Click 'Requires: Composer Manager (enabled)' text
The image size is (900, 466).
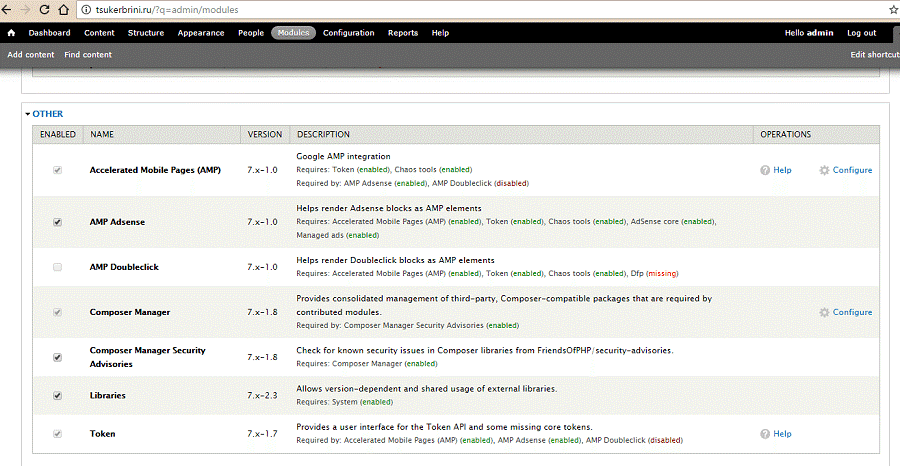367,364
